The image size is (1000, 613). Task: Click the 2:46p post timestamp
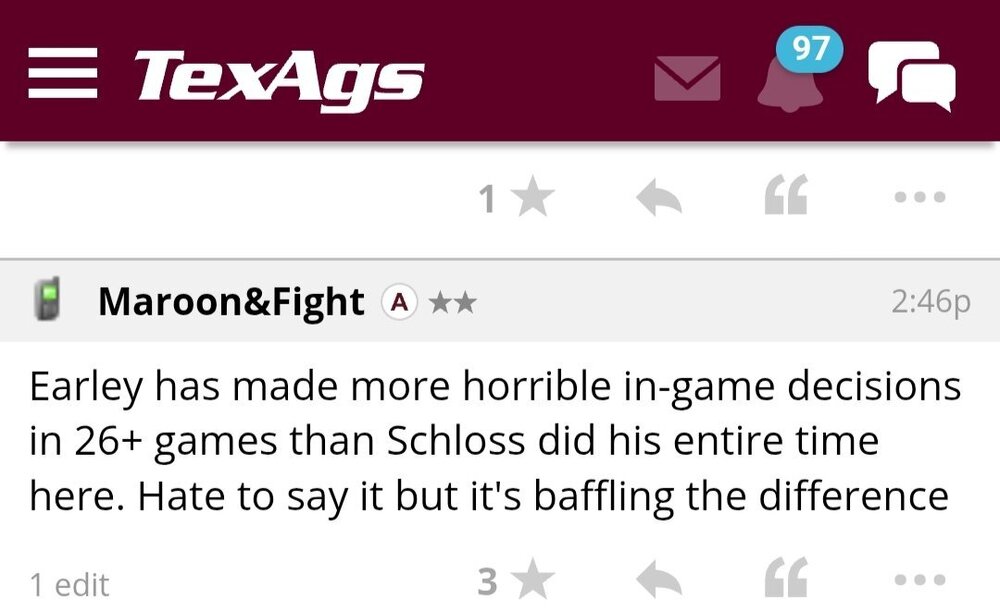930,301
